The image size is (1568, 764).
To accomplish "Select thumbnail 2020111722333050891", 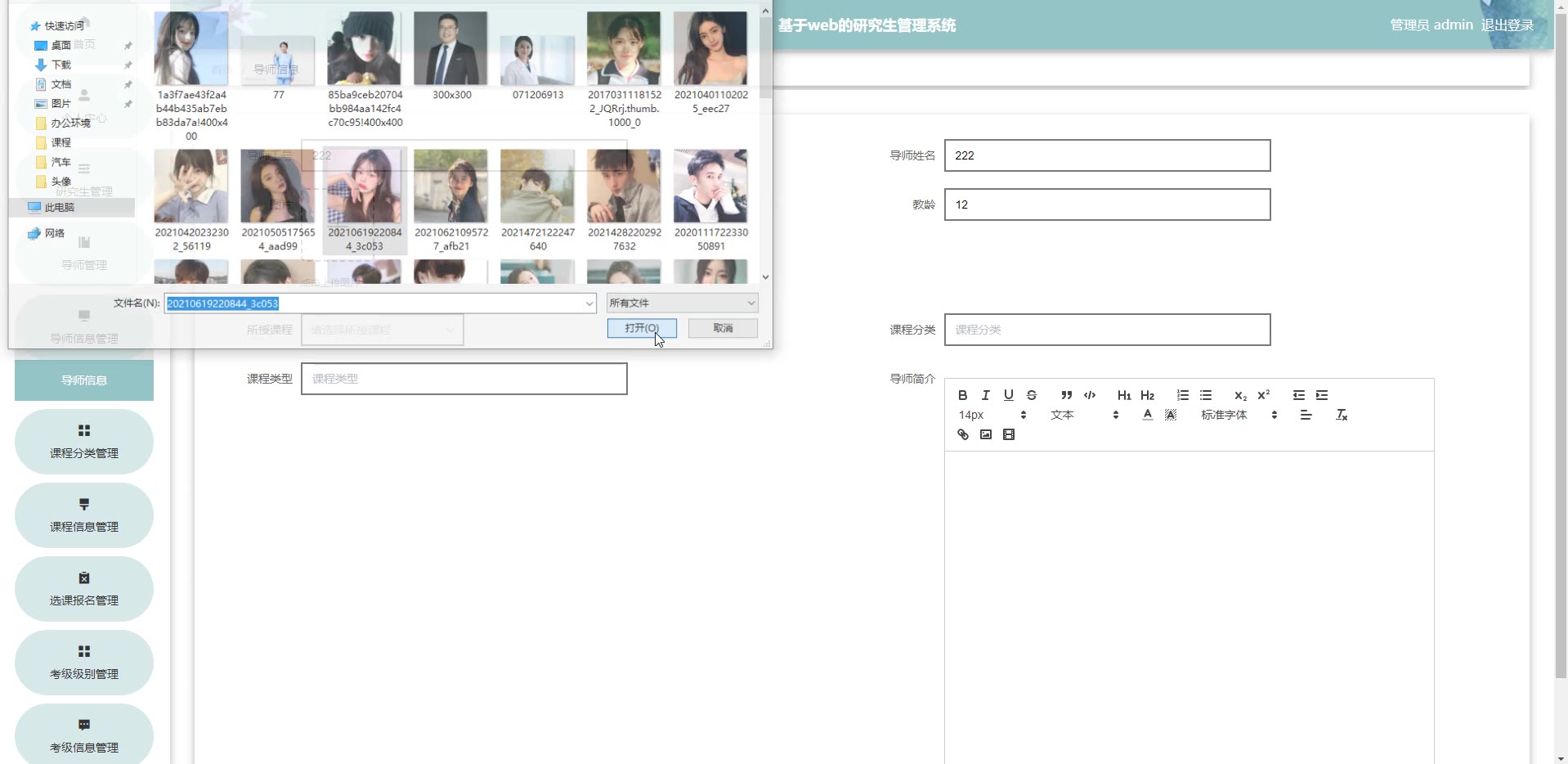I will [x=710, y=200].
